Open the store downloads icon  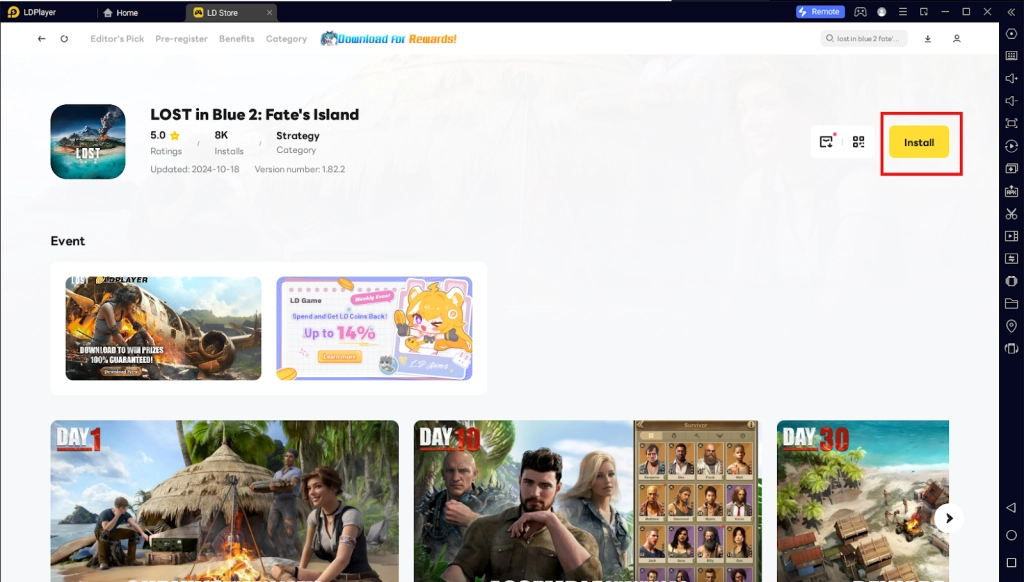(927, 39)
